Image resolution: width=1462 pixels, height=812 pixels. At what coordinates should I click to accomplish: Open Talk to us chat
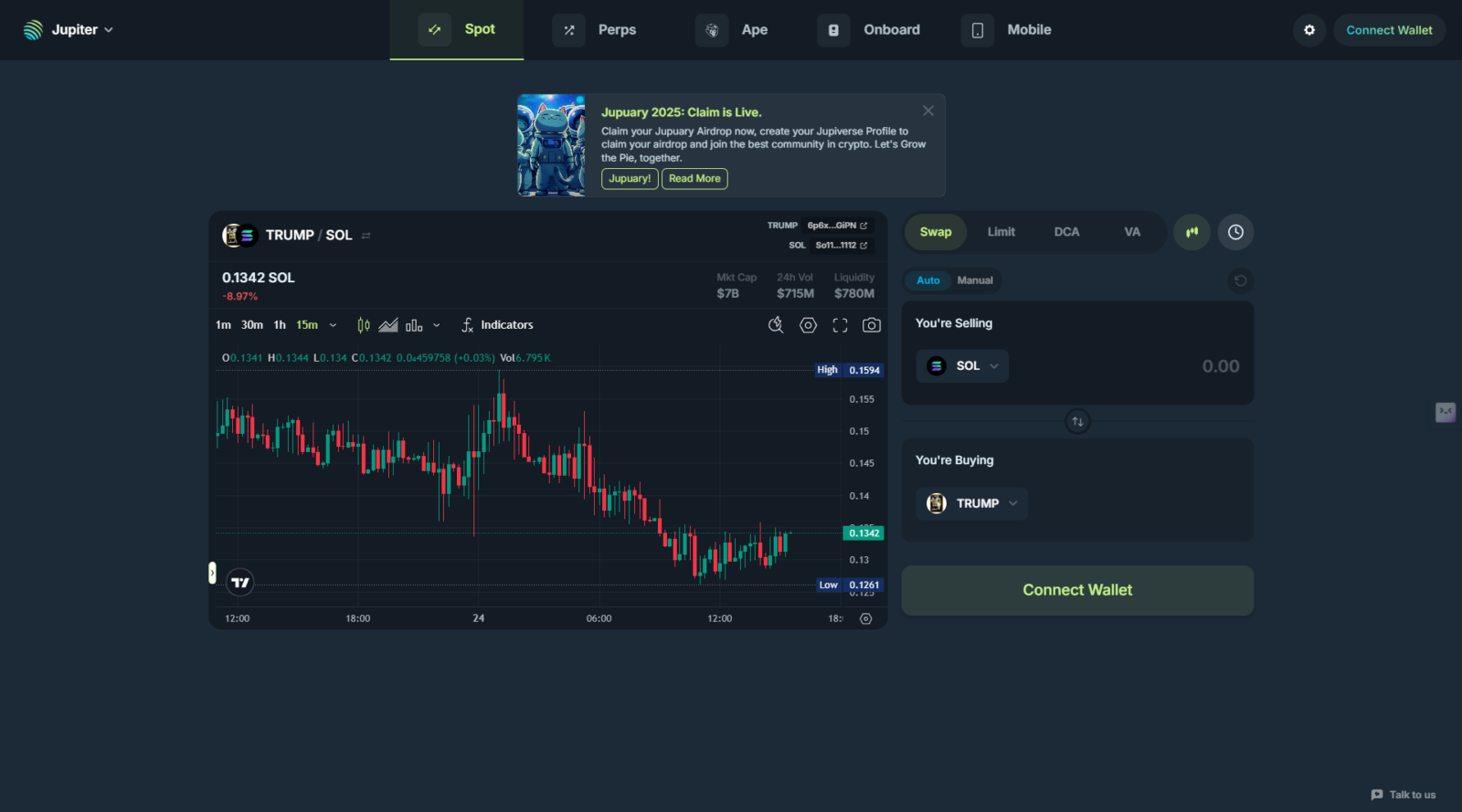1404,795
